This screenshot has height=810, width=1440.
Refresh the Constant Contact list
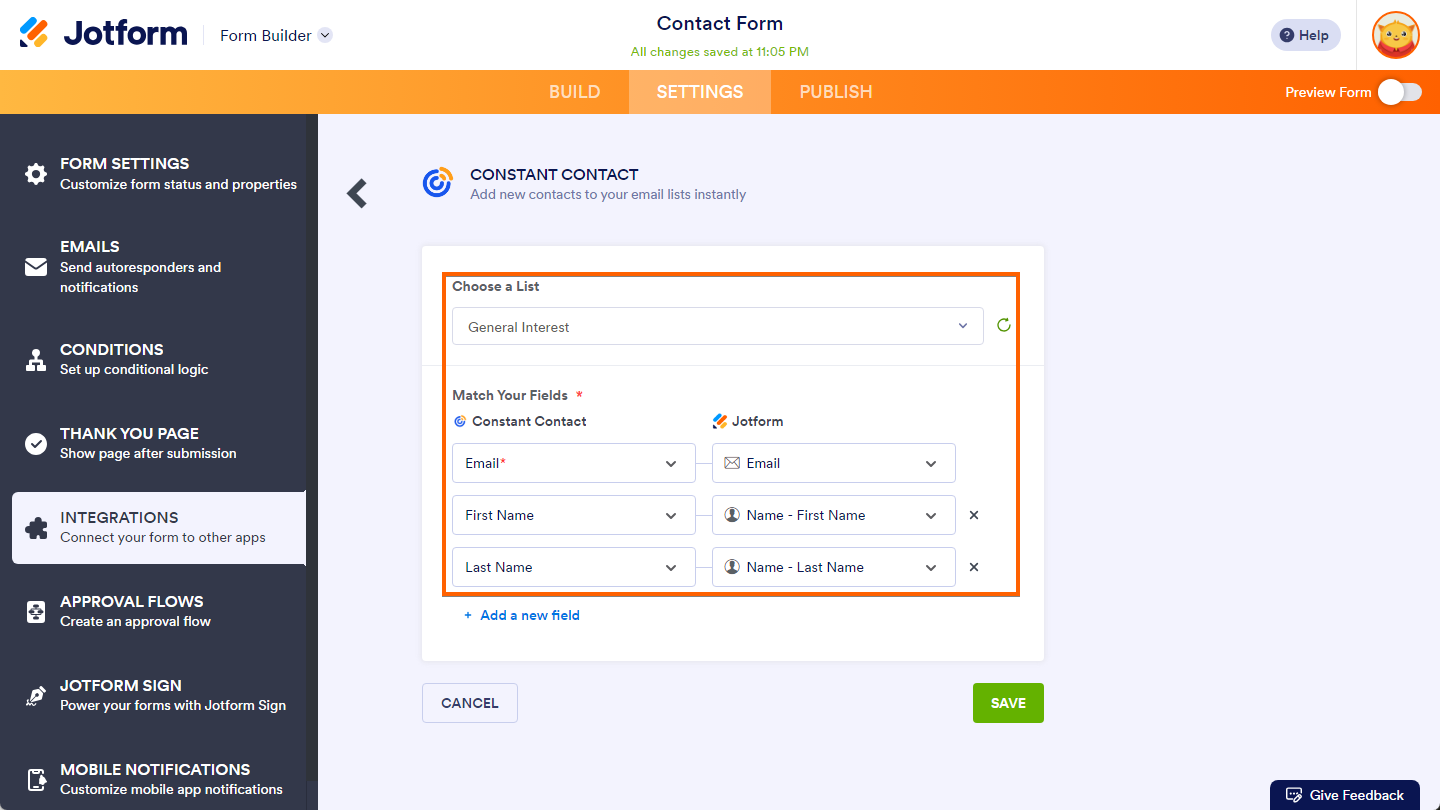[x=1004, y=325]
